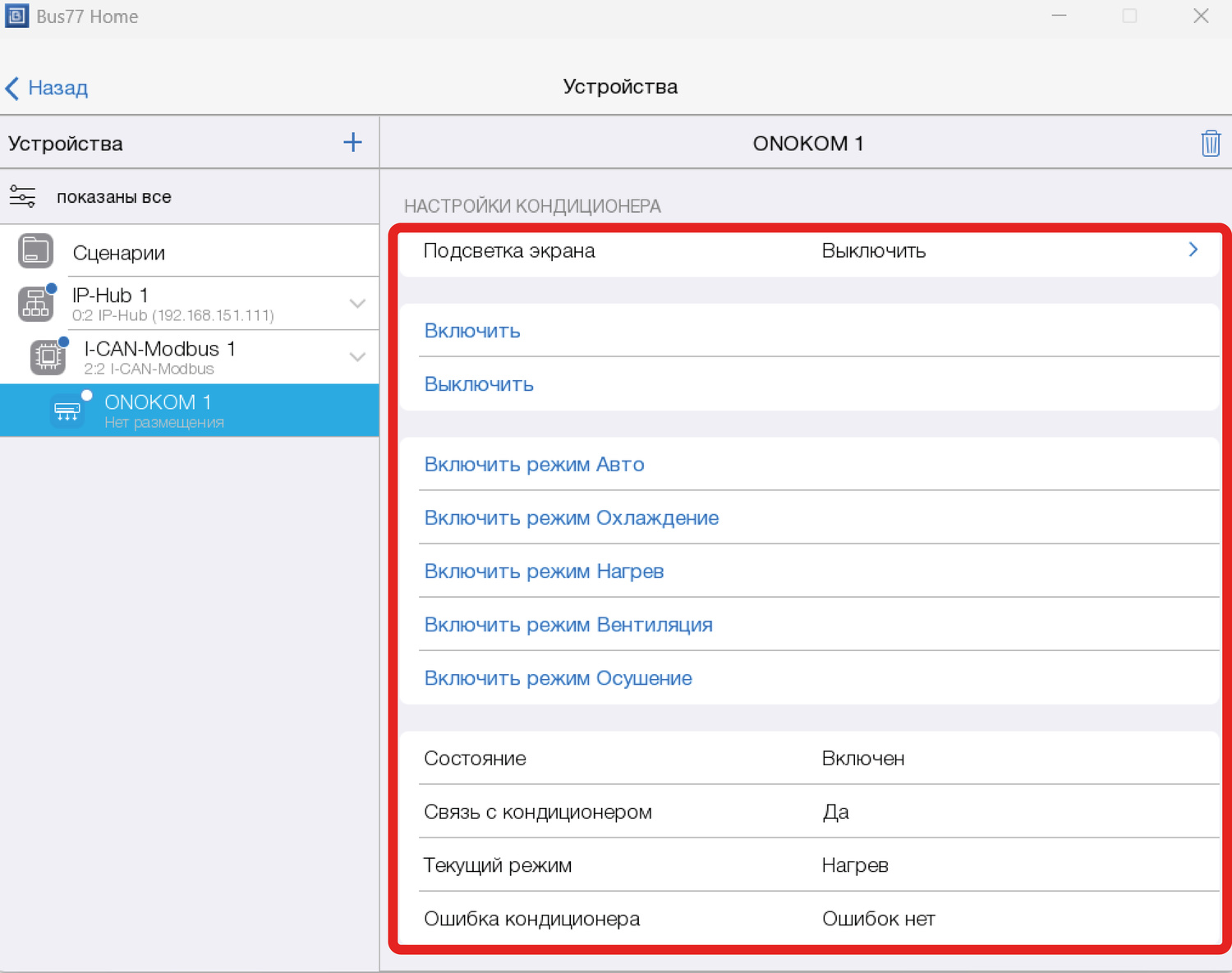Collapse the I-CAN-Modbus 1 chevron
Image resolution: width=1232 pixels, height=973 pixels.
tap(357, 357)
